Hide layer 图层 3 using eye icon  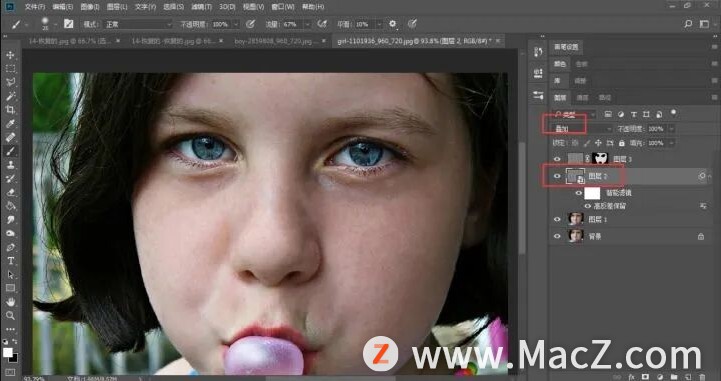[557, 159]
